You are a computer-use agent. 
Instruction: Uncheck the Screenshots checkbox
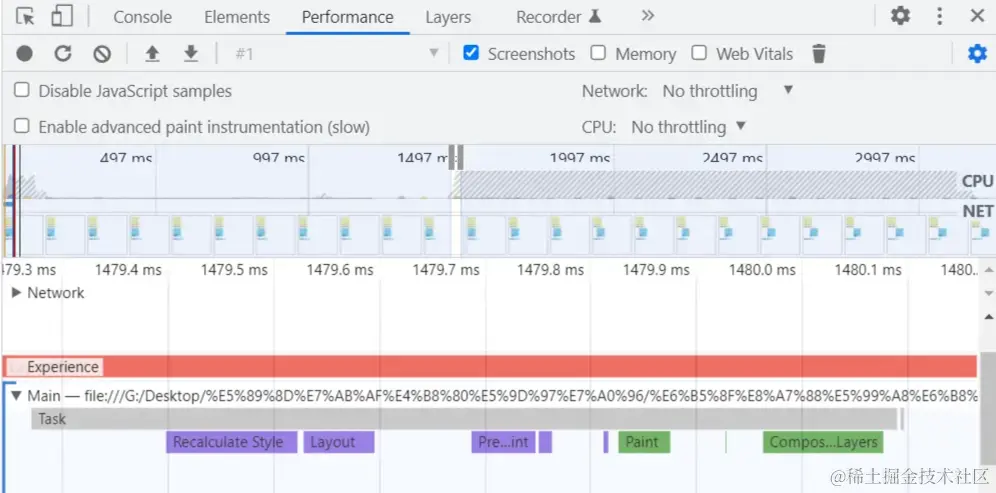coord(471,53)
